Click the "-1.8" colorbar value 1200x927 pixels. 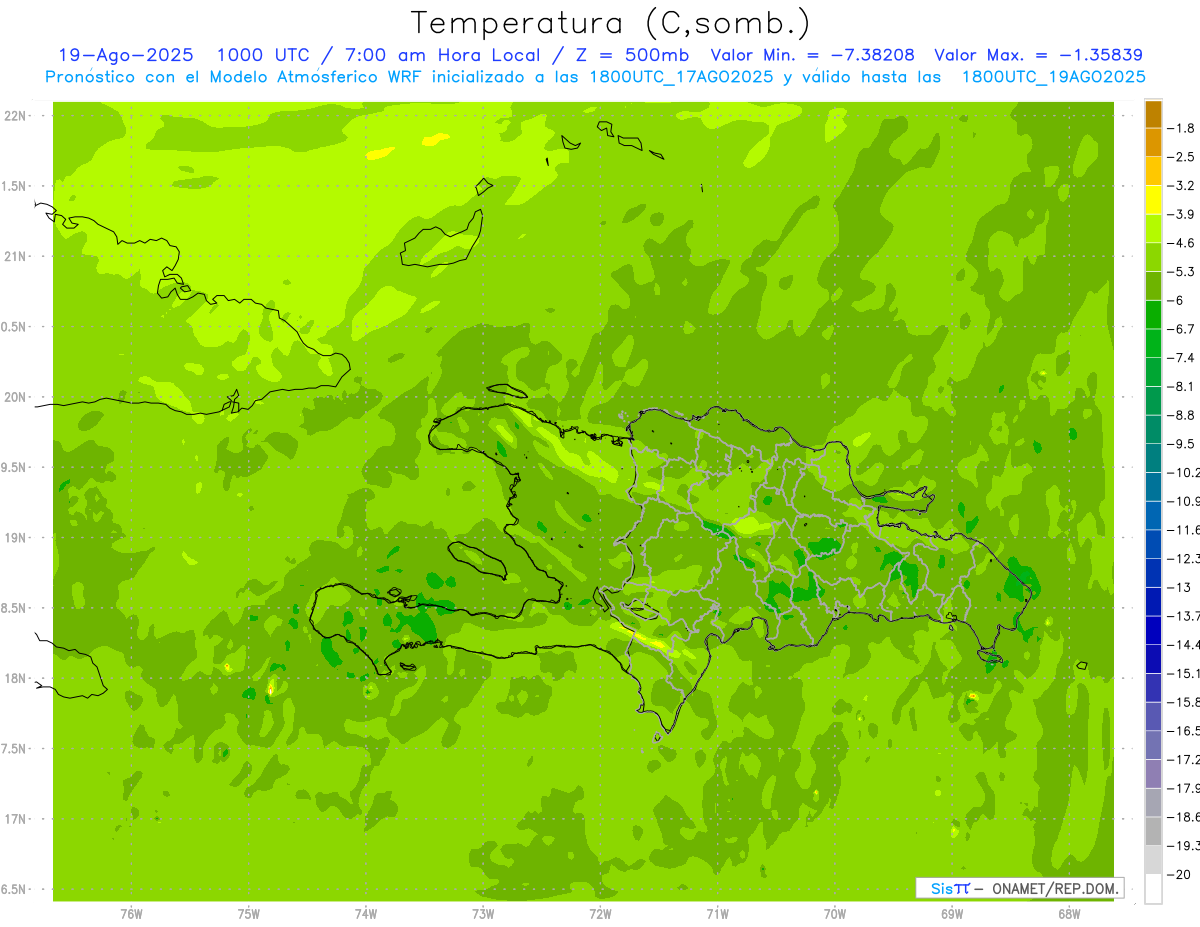(1181, 128)
